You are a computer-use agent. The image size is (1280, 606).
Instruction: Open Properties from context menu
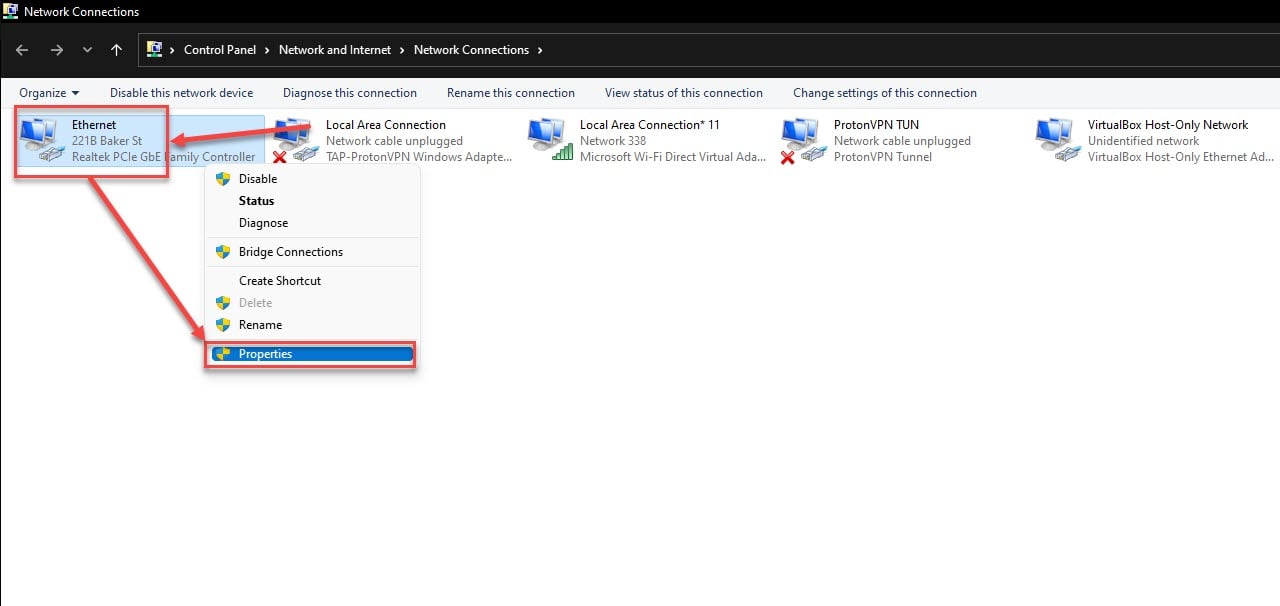pyautogui.click(x=312, y=354)
